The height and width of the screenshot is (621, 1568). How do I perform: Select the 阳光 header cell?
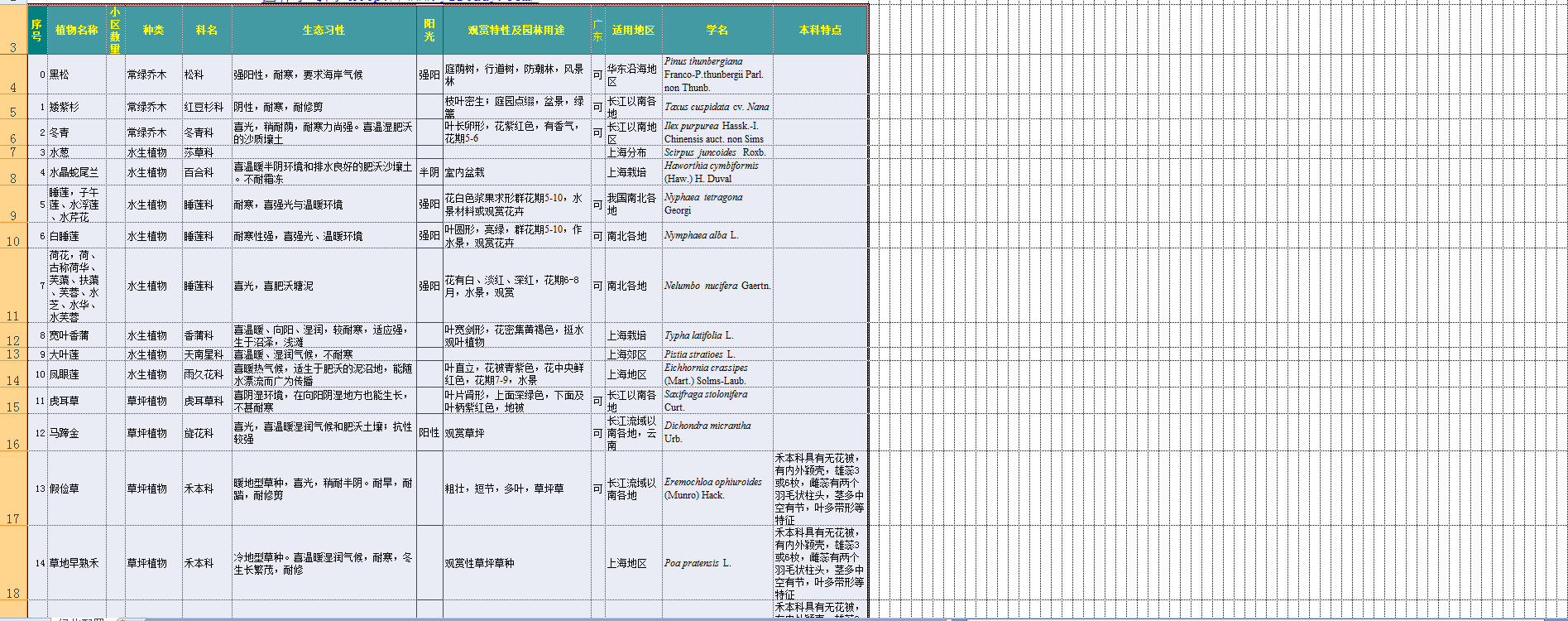[x=429, y=30]
